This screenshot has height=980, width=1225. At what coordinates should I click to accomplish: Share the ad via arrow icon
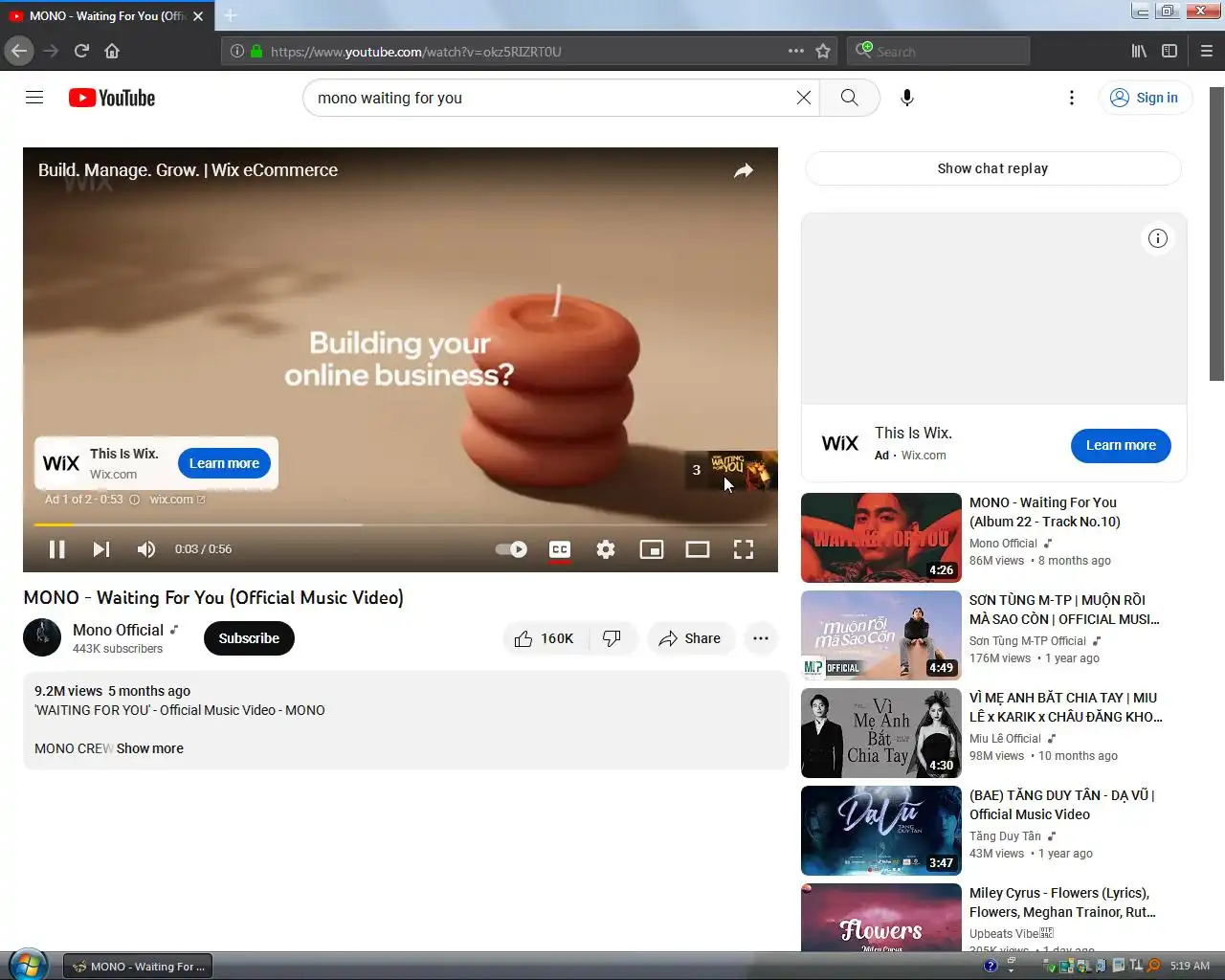[x=743, y=170]
